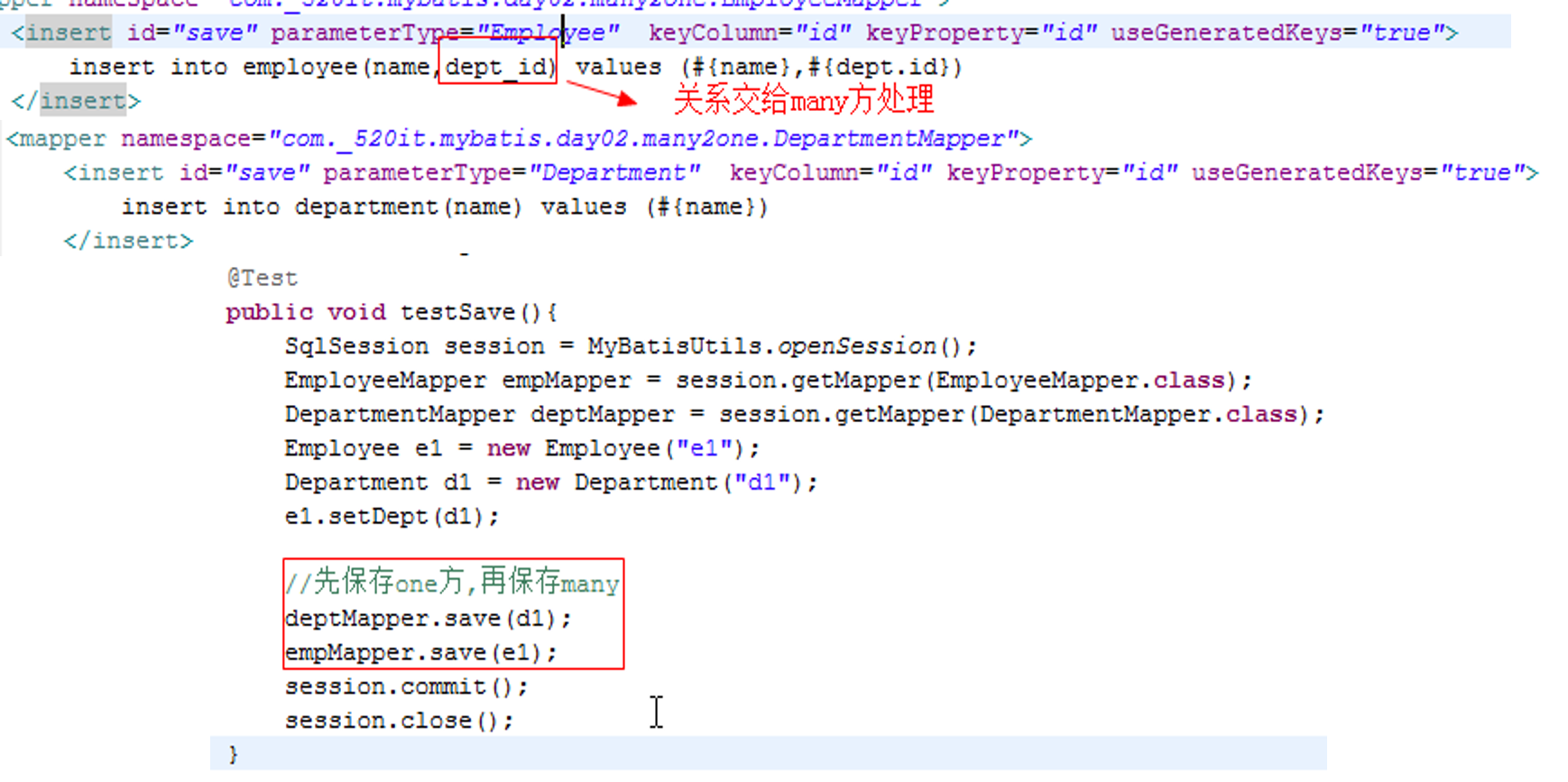The width and height of the screenshot is (1568, 782).
Task: Click the green comment 先保存one方,再保存many
Action: 452,583
